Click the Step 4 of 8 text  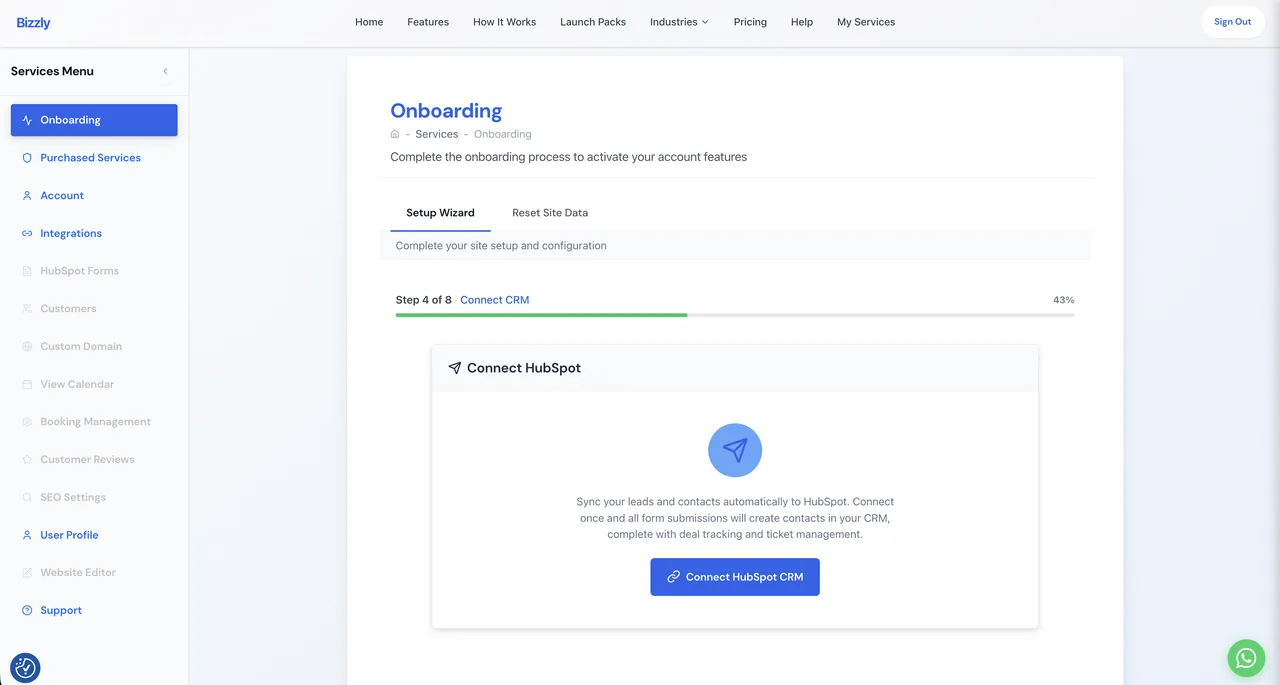point(424,300)
